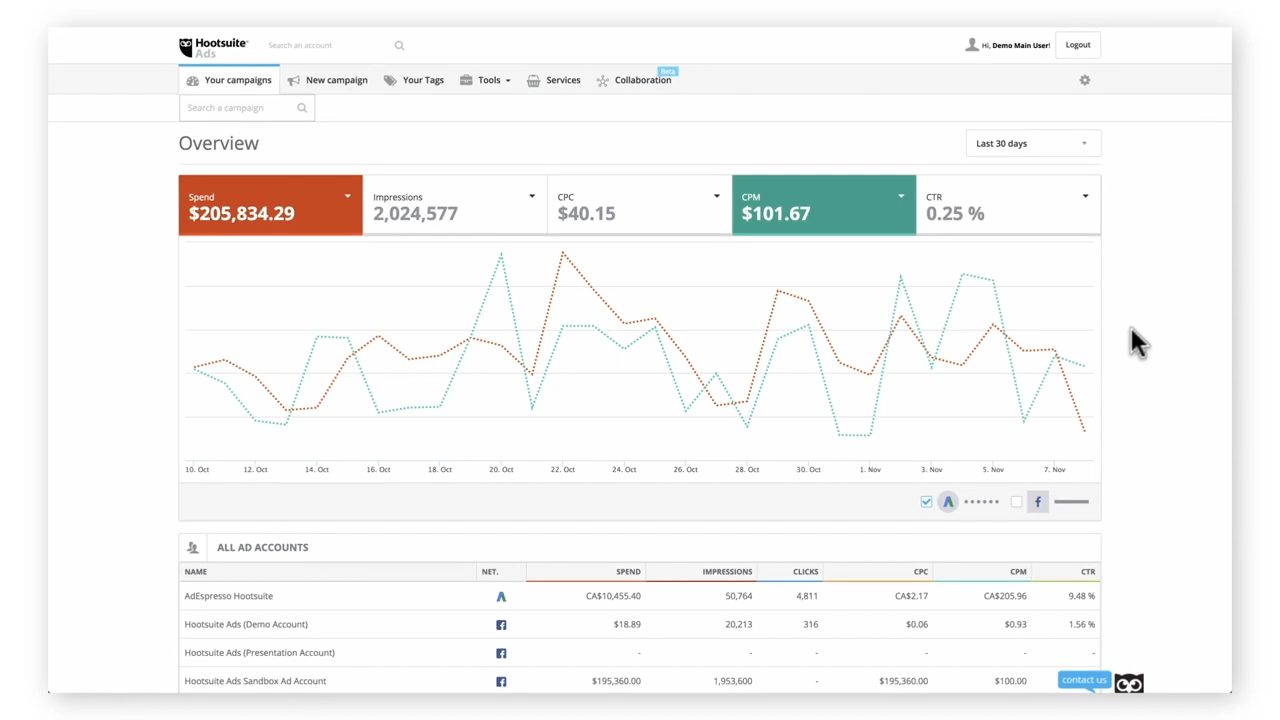Click the owl mascot chat icon
Screen dimensions: 1280x720
click(x=1129, y=684)
